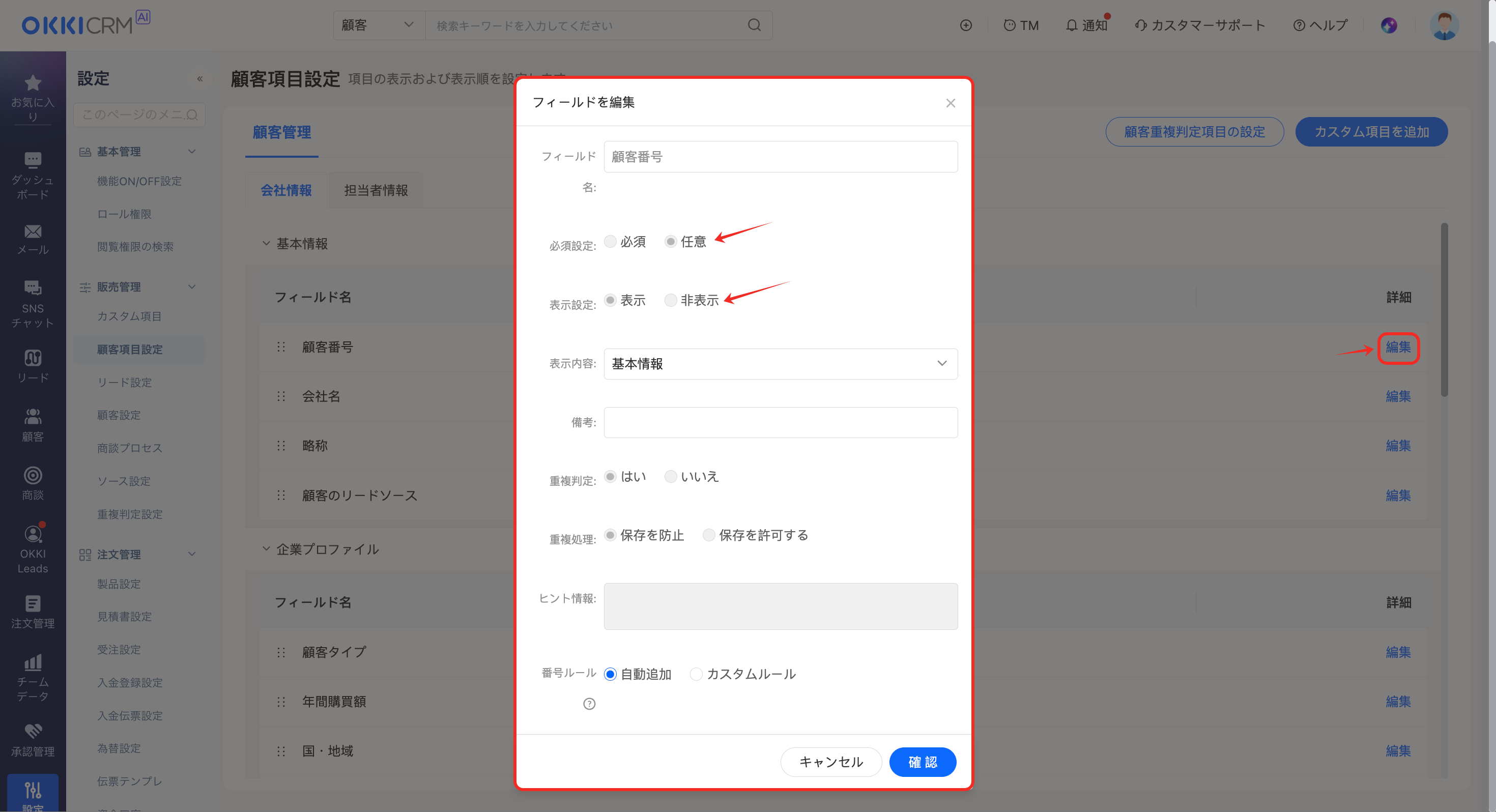Open the お気に入り favorites star icon

tap(33, 83)
